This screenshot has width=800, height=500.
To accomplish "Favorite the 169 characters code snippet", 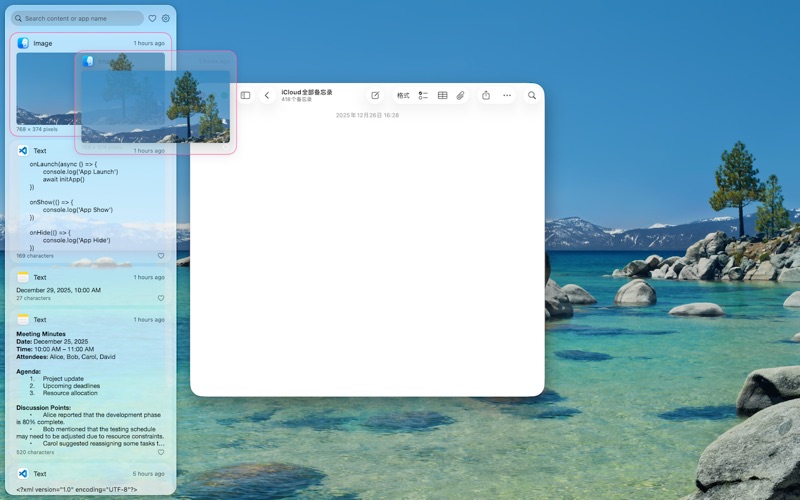I will tap(161, 256).
